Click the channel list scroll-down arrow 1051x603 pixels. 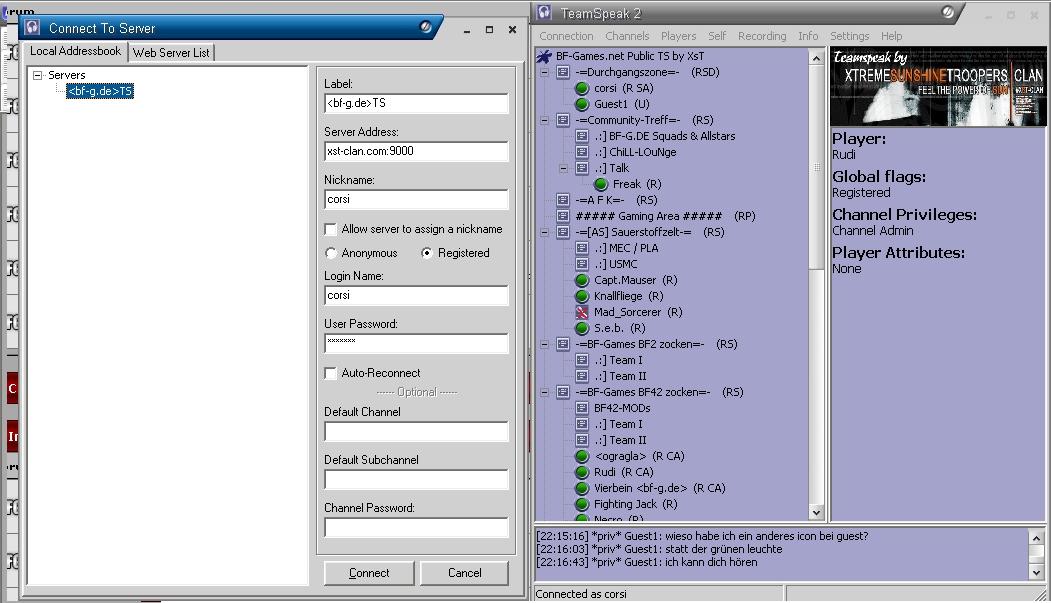click(x=816, y=513)
